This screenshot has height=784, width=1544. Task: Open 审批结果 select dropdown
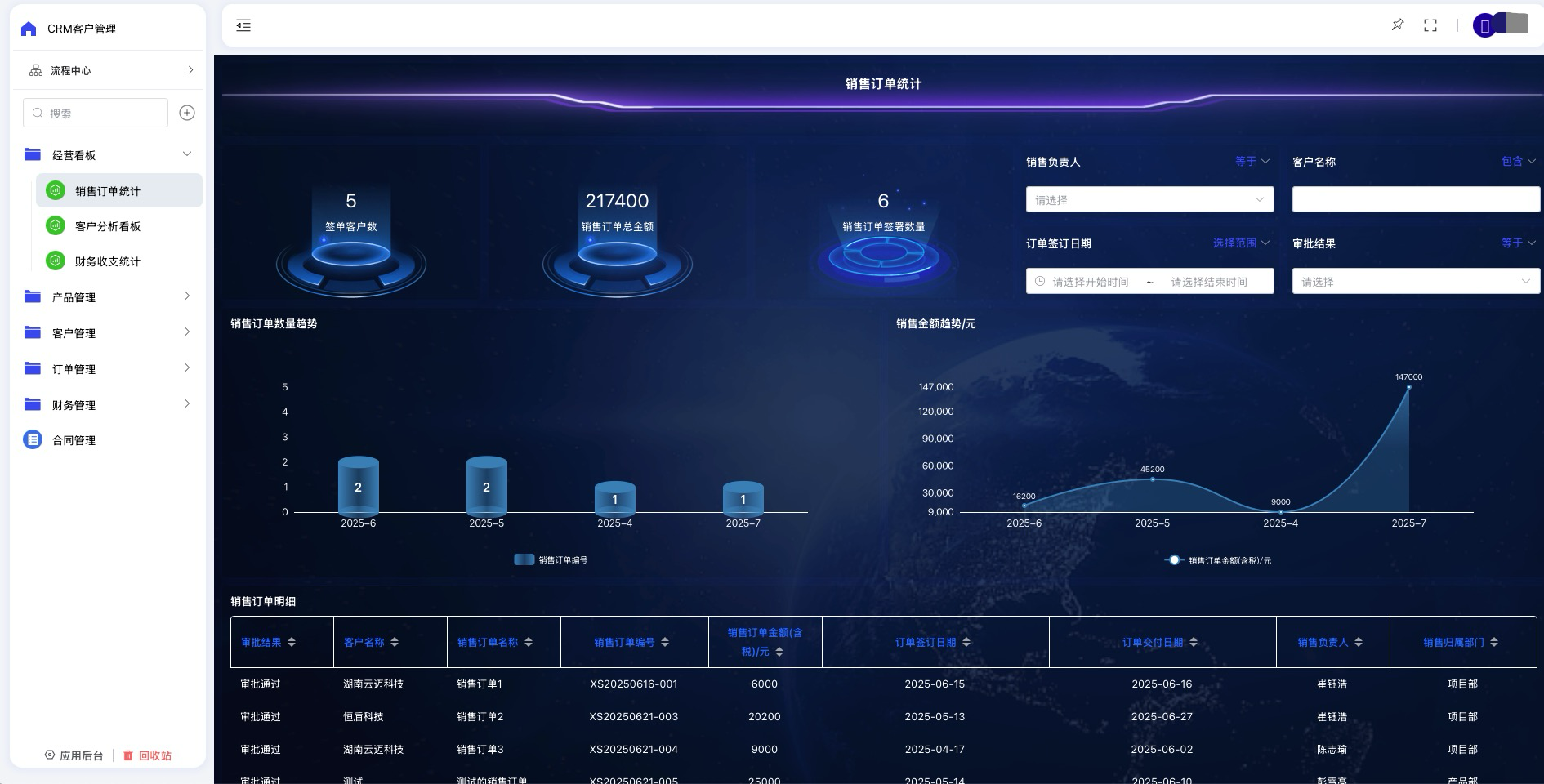click(x=1416, y=281)
